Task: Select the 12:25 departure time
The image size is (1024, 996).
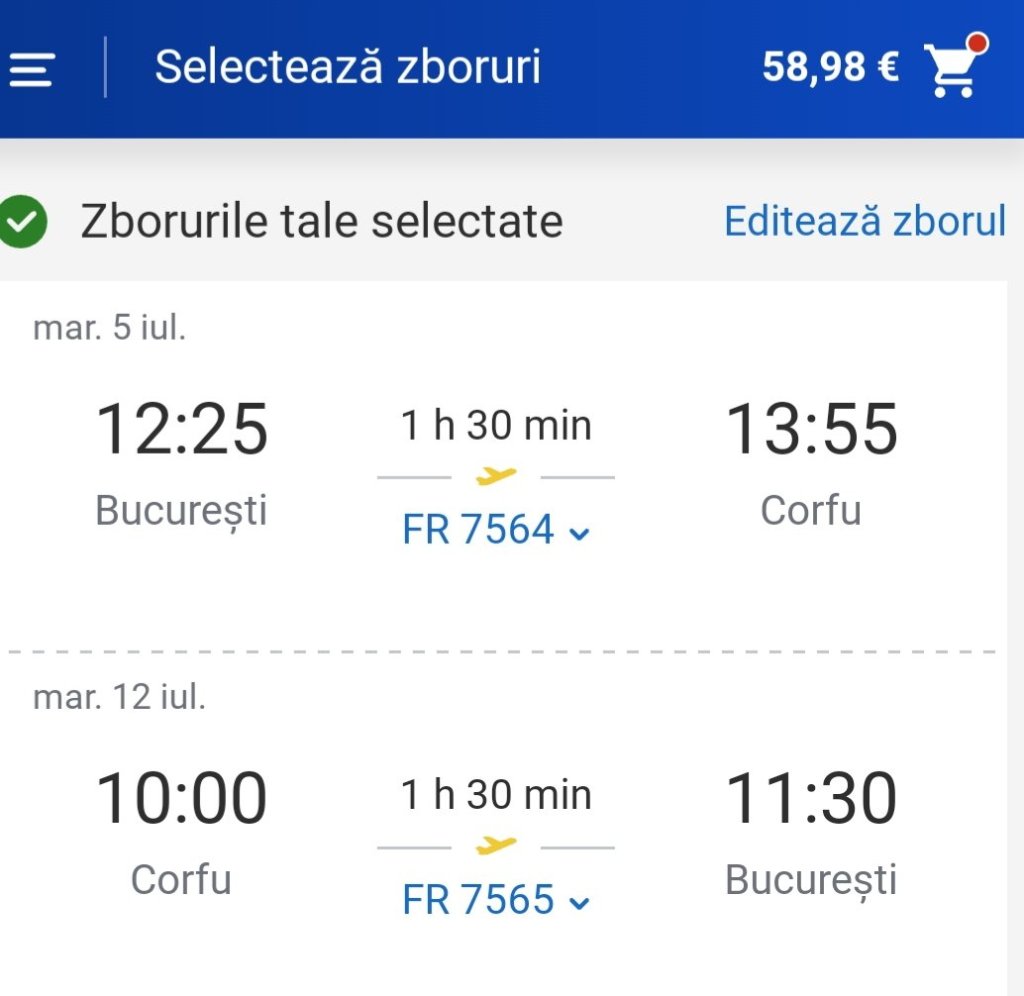Action: [182, 429]
